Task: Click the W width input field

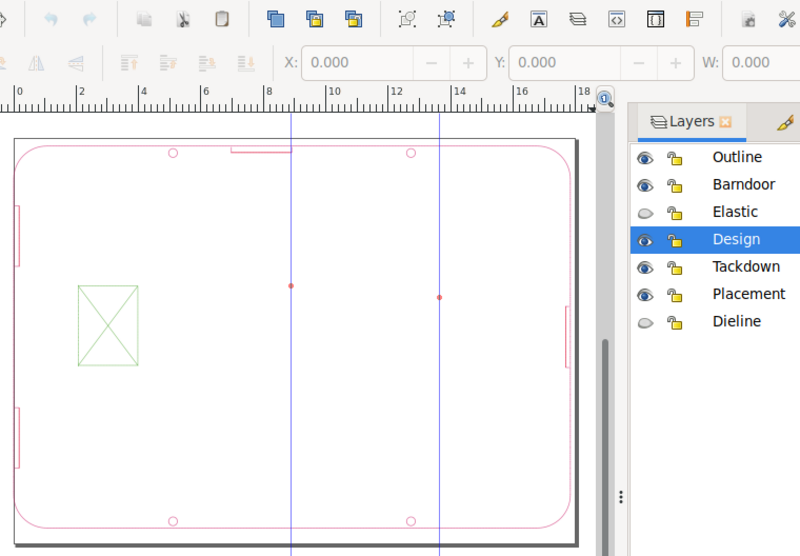Action: [x=761, y=63]
